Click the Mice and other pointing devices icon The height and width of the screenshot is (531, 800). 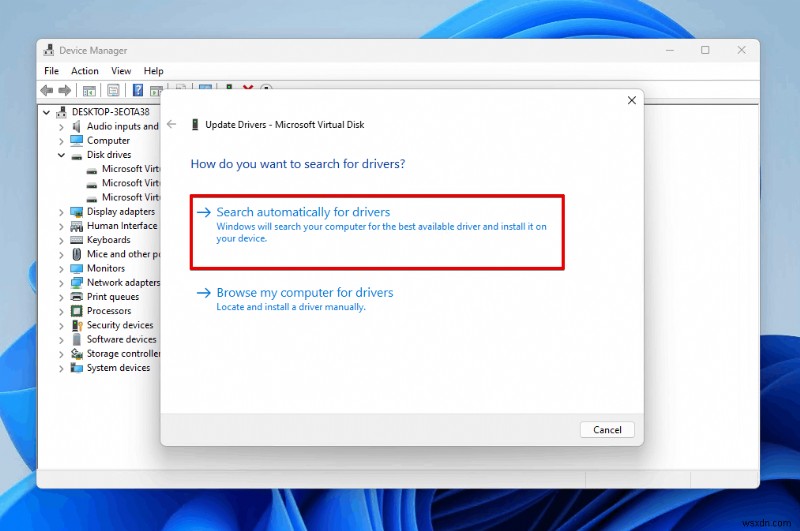[77, 254]
